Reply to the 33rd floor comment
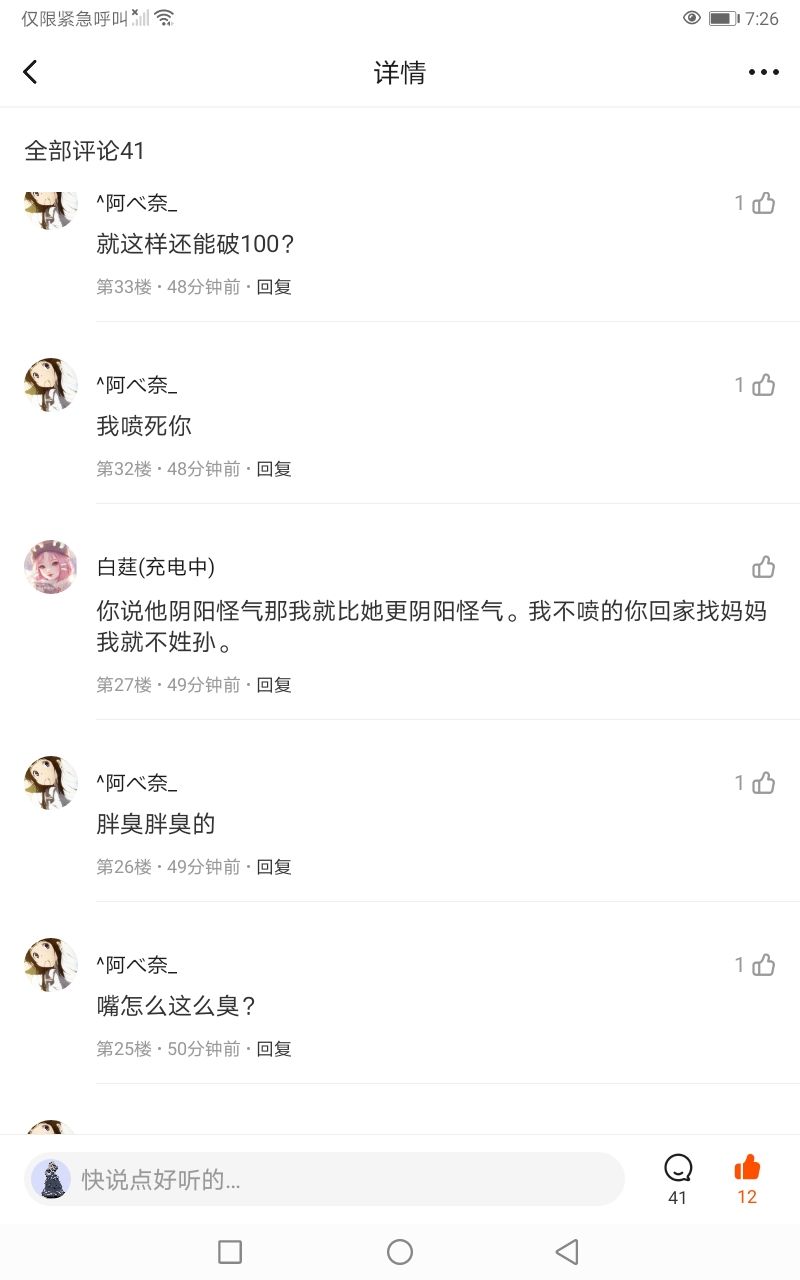The image size is (800, 1280). (x=274, y=287)
